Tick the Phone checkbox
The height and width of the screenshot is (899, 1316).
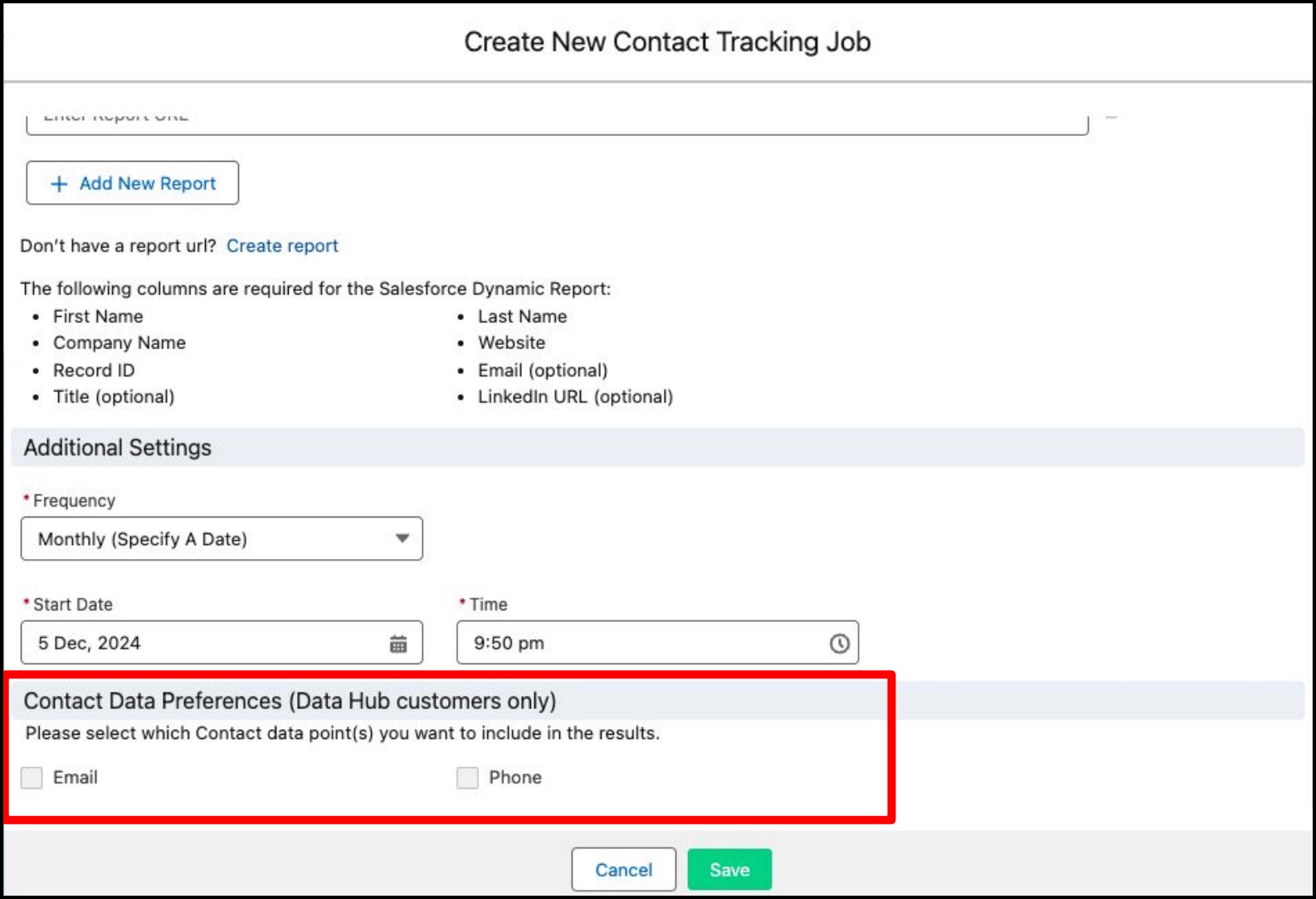[x=467, y=778]
